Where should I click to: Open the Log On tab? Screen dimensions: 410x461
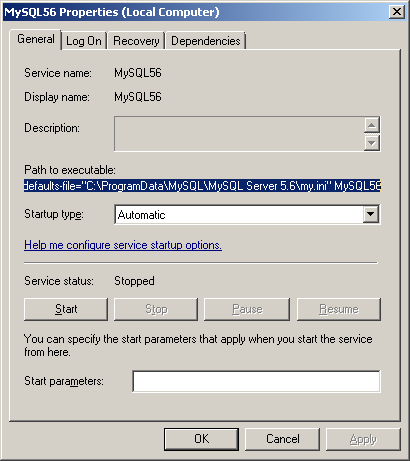tap(84, 41)
